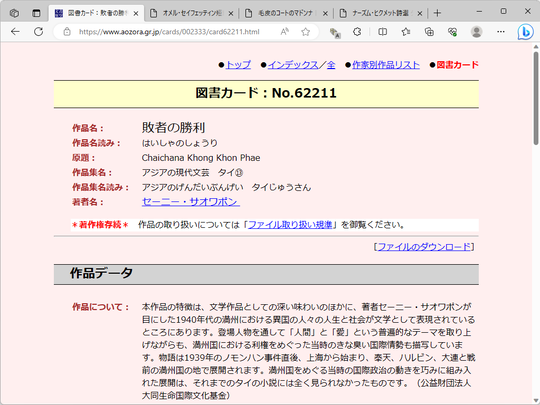Click the 作品について label

100,307
